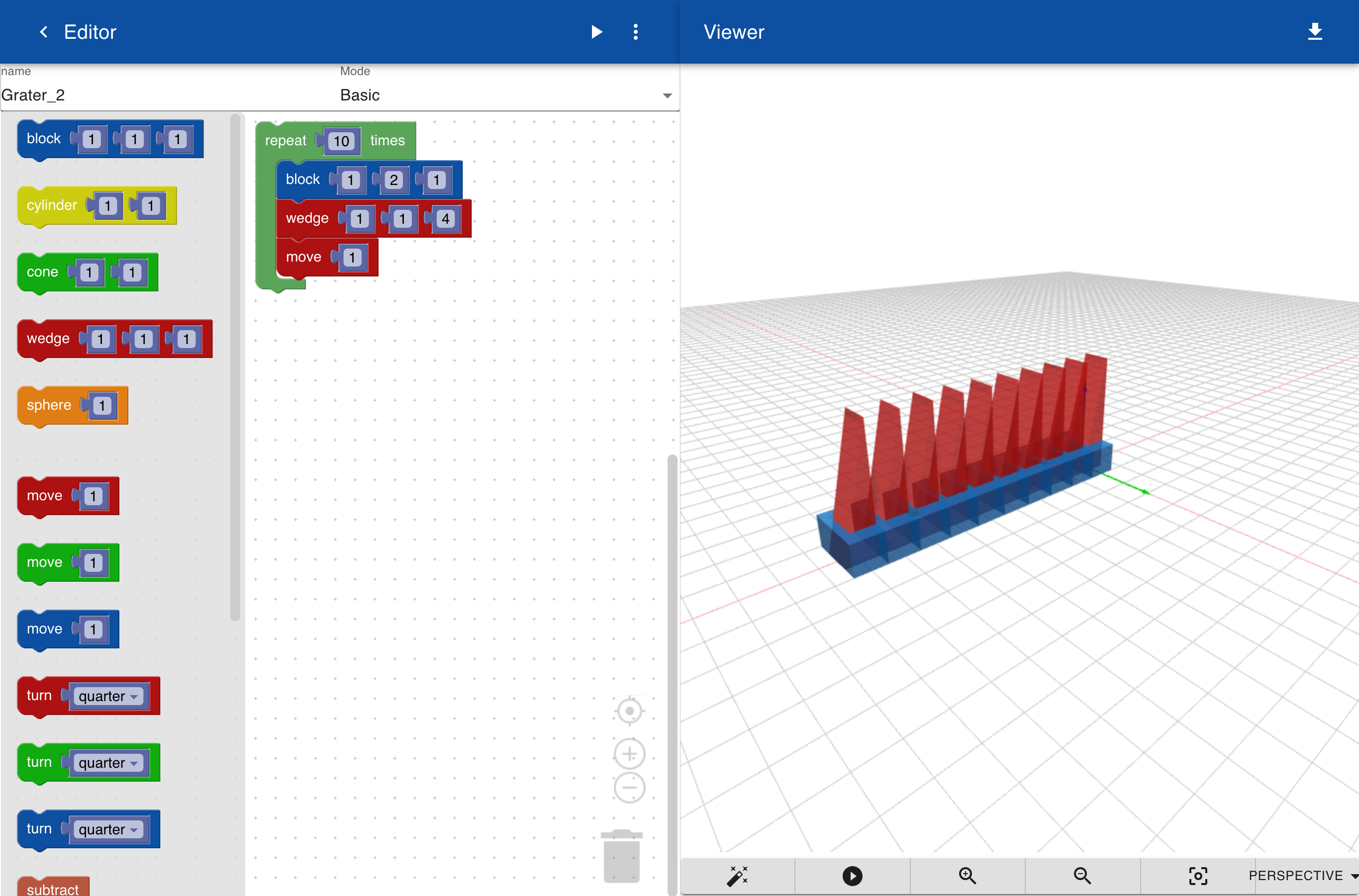Fit model to view with the focus icon

[x=1197, y=876]
